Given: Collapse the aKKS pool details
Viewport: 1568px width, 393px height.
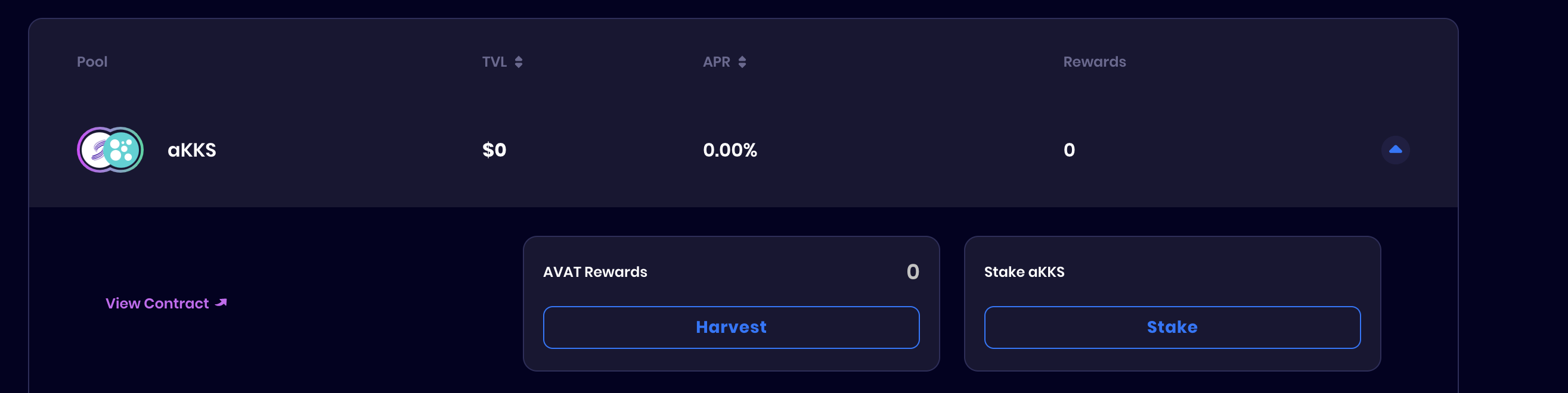Looking at the screenshot, I should click(1395, 149).
